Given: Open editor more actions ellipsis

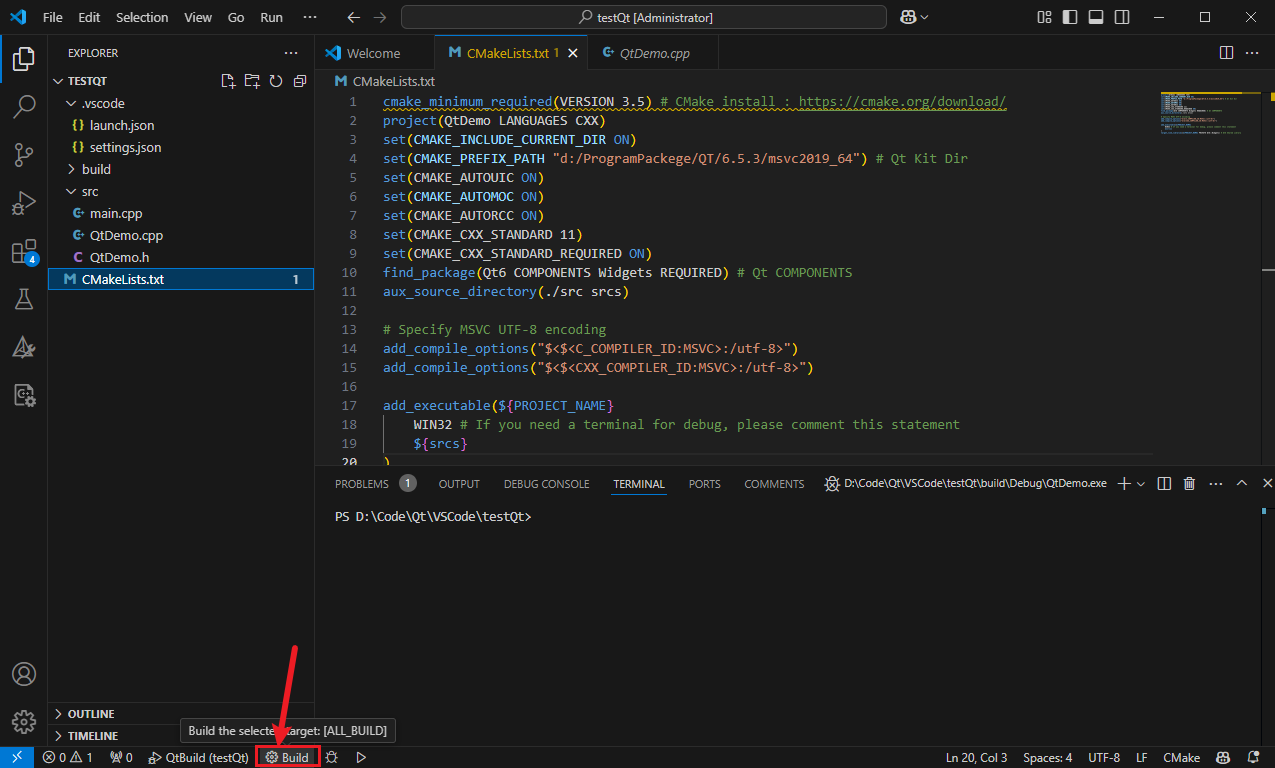Looking at the screenshot, I should click(x=1253, y=53).
